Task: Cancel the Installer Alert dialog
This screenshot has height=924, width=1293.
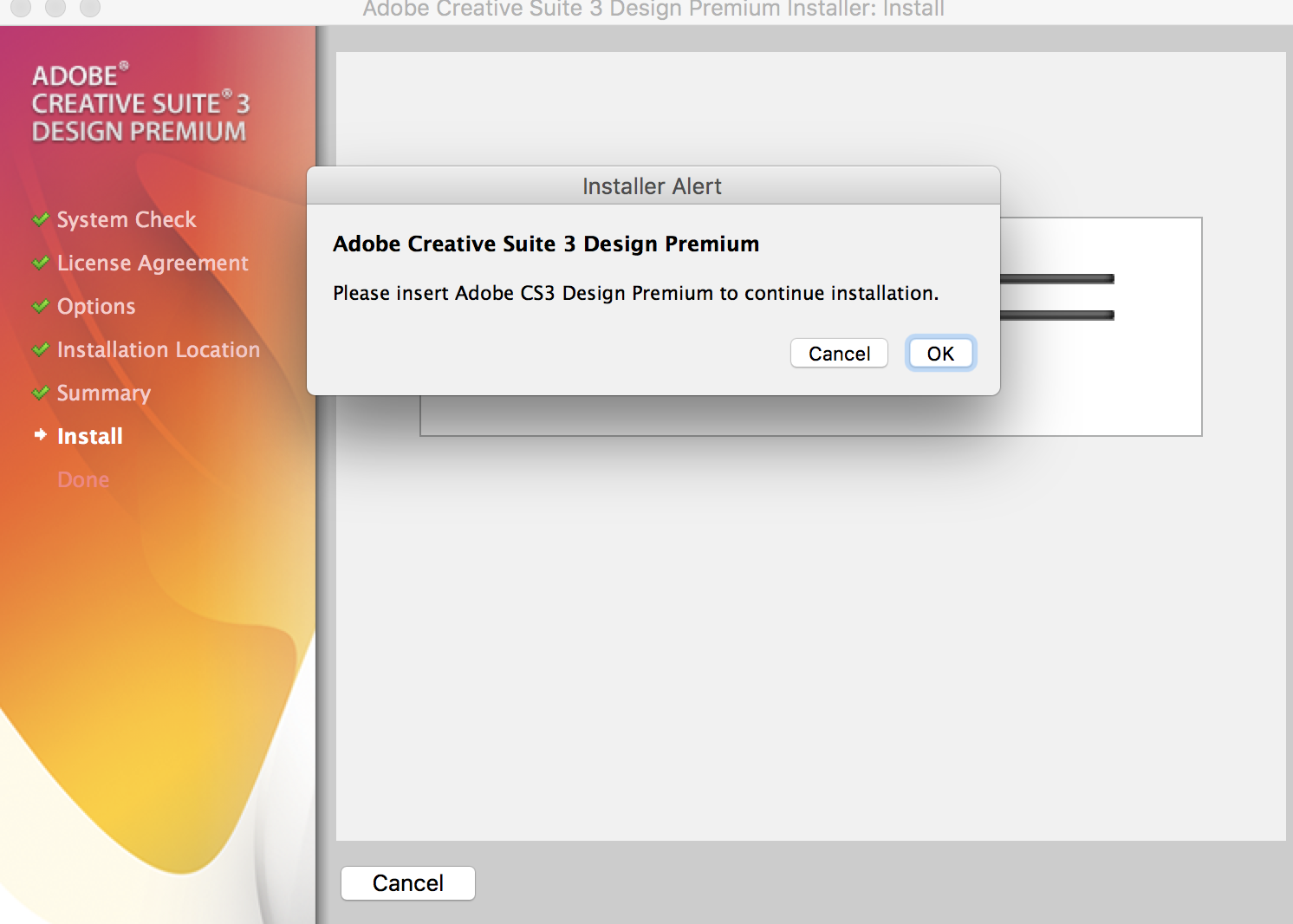Action: [839, 354]
